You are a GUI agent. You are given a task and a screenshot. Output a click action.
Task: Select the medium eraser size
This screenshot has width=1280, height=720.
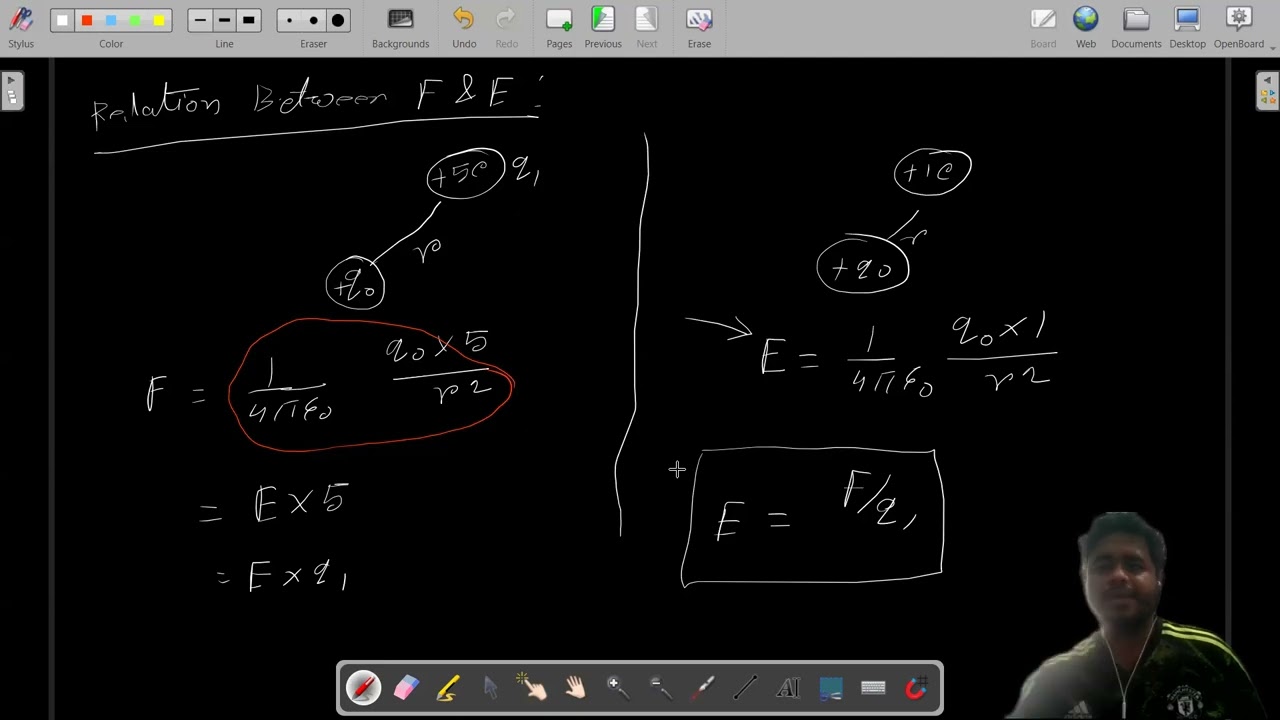[x=313, y=20]
